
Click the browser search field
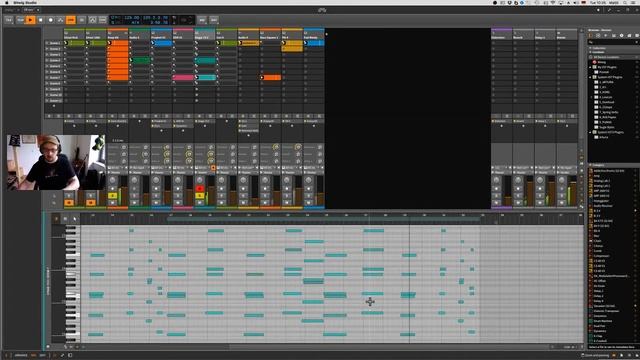pos(613,42)
